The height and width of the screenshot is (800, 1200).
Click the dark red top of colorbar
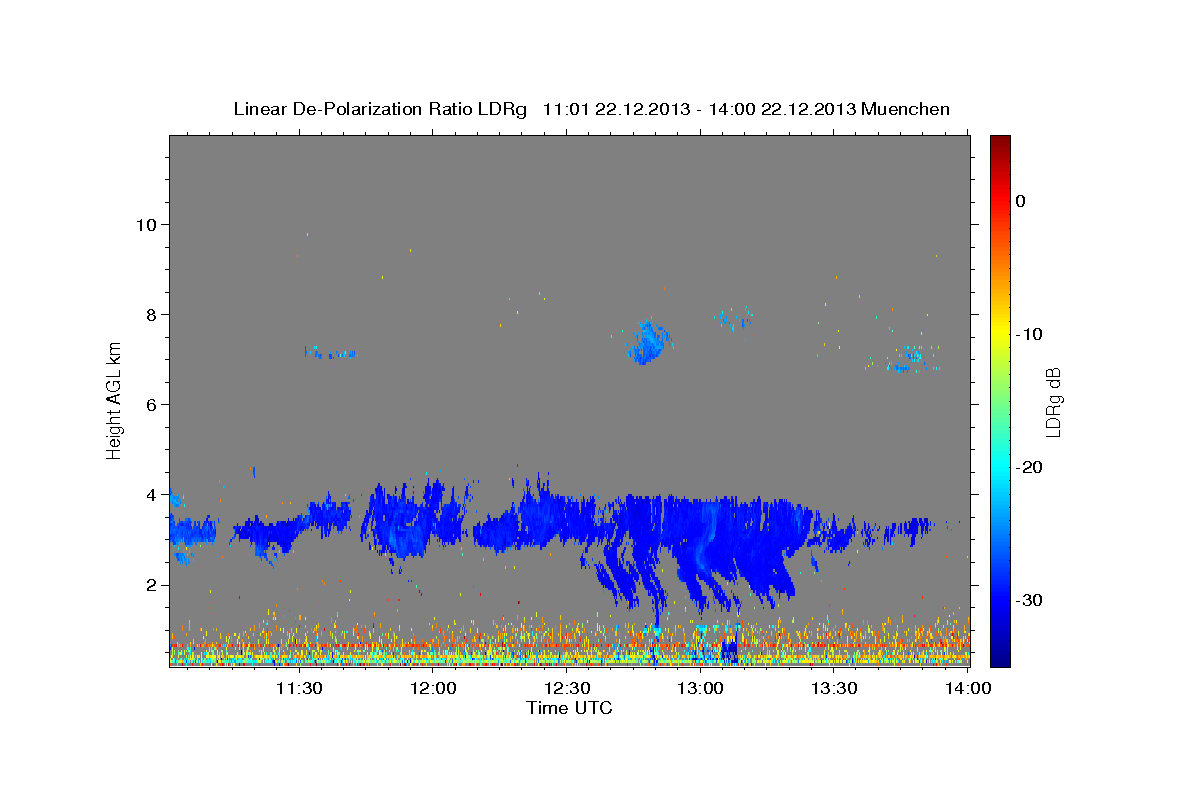(1000, 145)
